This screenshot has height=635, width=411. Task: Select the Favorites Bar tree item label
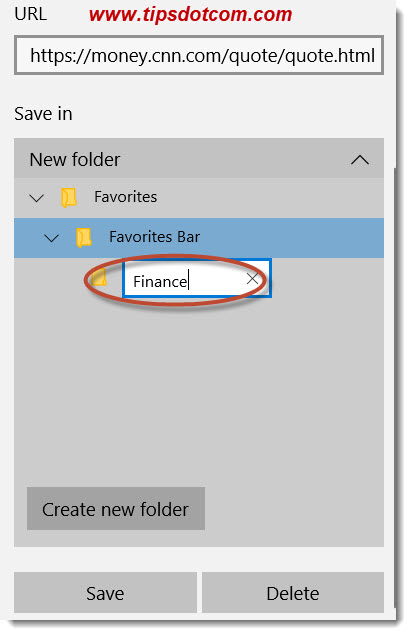tap(154, 237)
